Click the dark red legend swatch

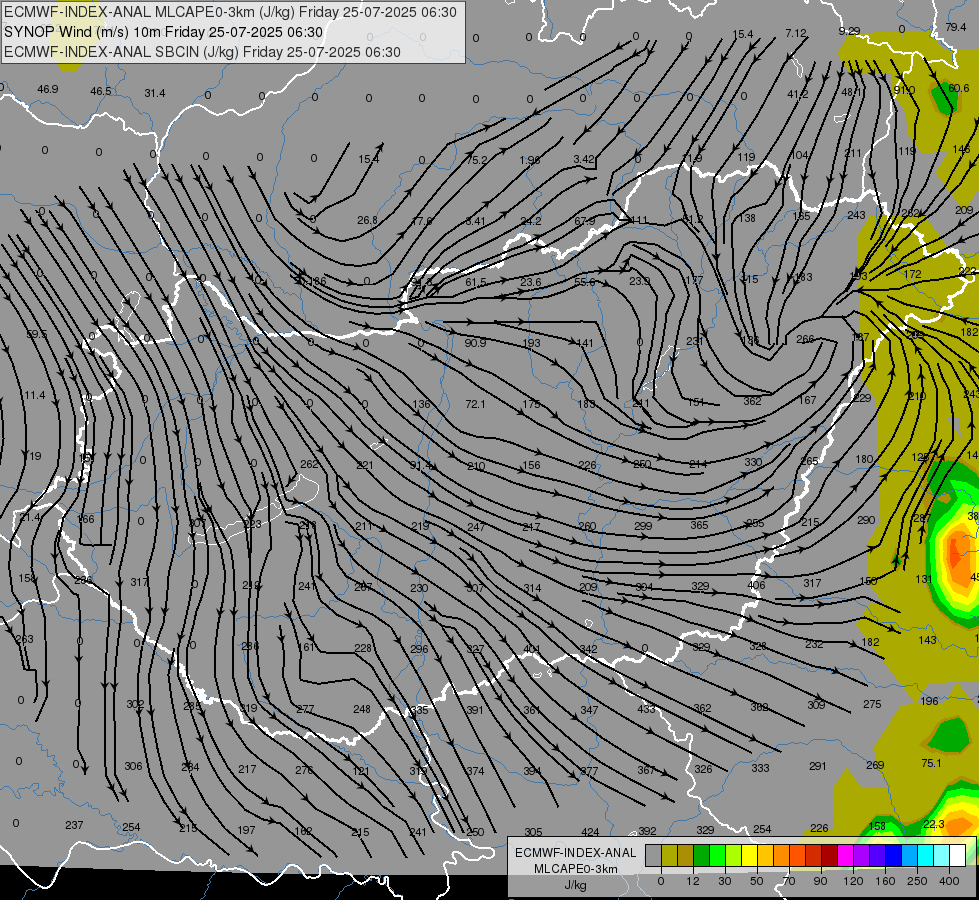(x=830, y=855)
